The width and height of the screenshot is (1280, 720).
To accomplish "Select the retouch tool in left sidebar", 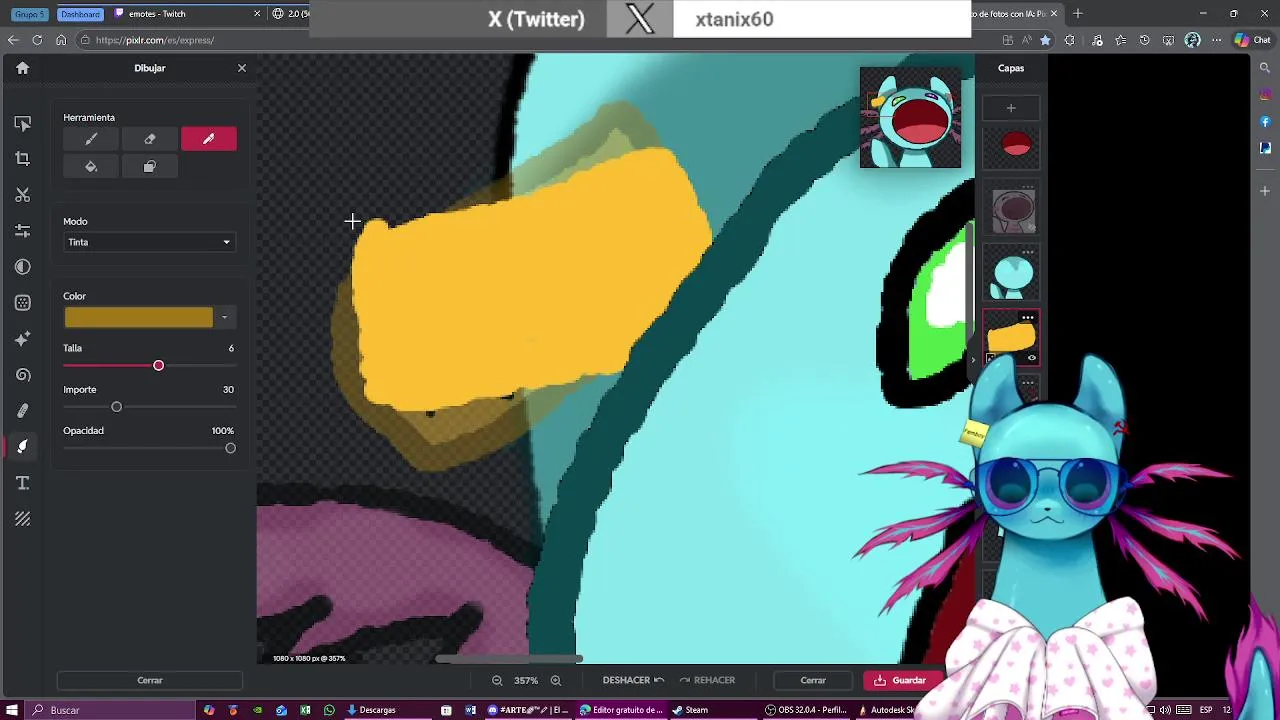I will [22, 411].
